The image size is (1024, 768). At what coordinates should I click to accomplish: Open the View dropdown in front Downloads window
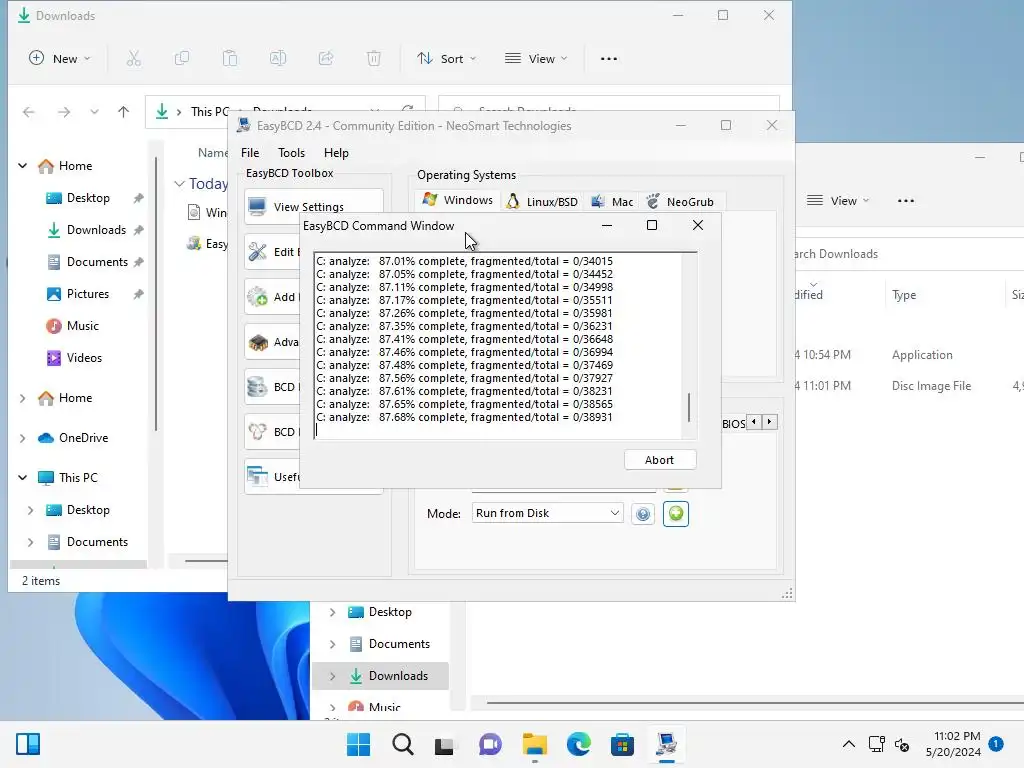click(536, 59)
